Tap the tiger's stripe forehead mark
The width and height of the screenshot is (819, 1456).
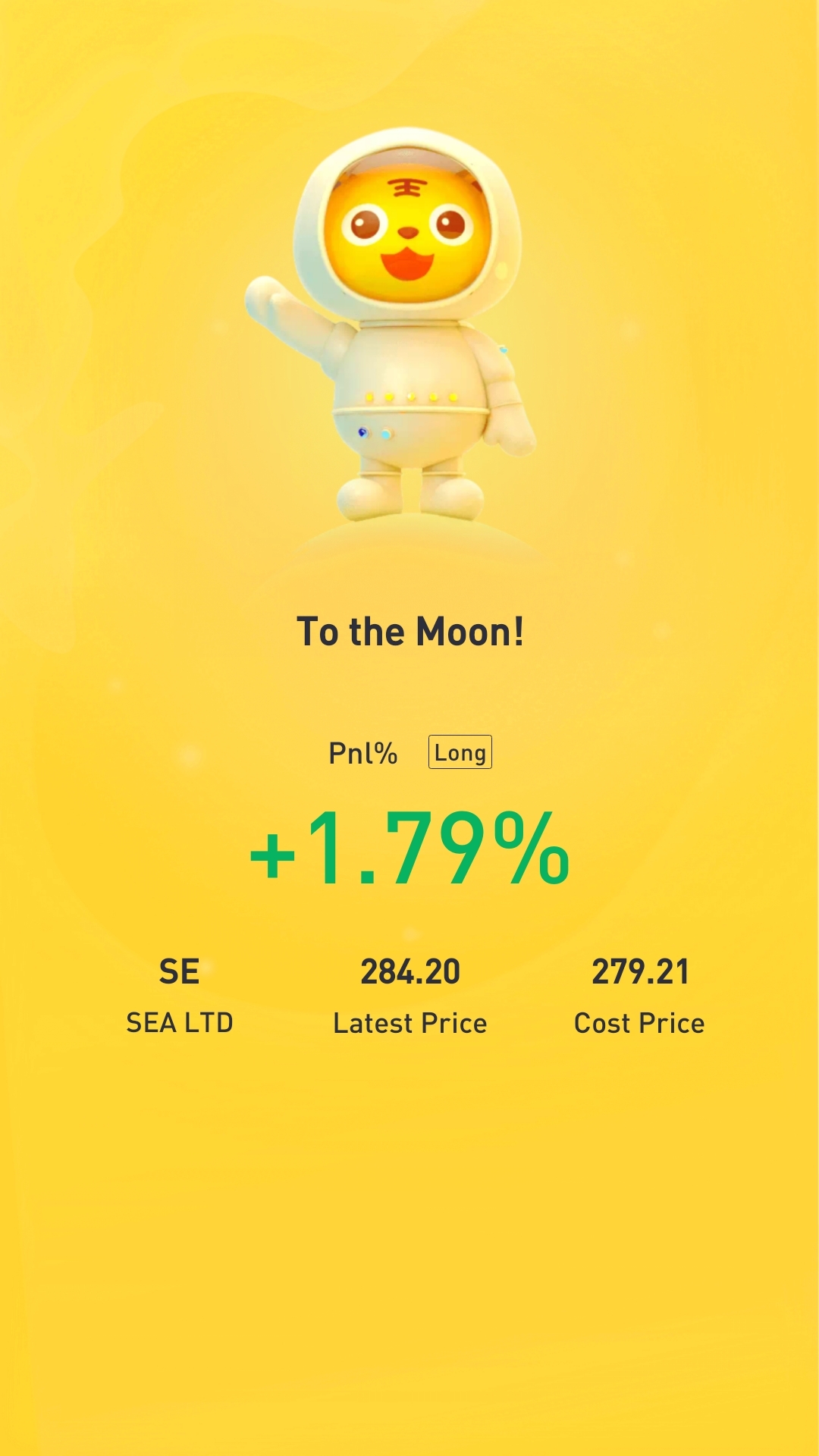click(407, 187)
